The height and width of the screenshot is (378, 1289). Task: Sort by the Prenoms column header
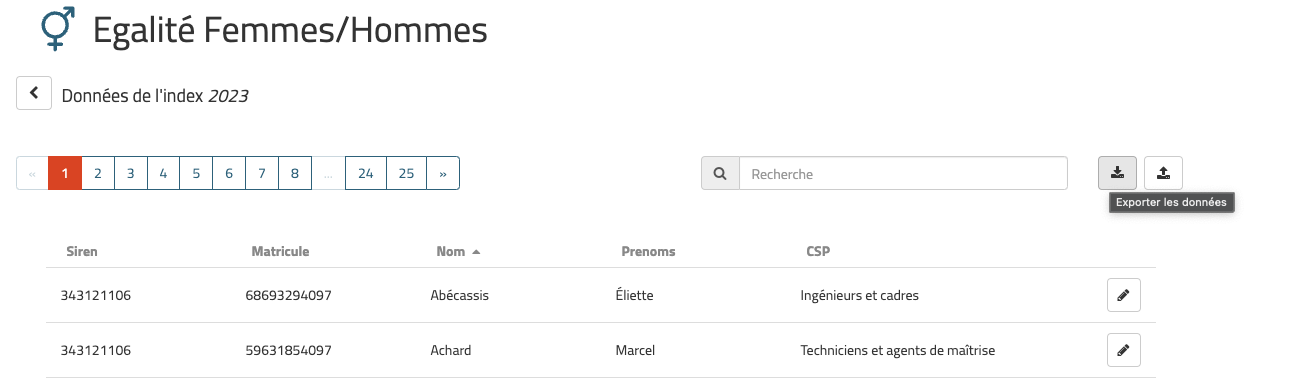click(x=648, y=251)
